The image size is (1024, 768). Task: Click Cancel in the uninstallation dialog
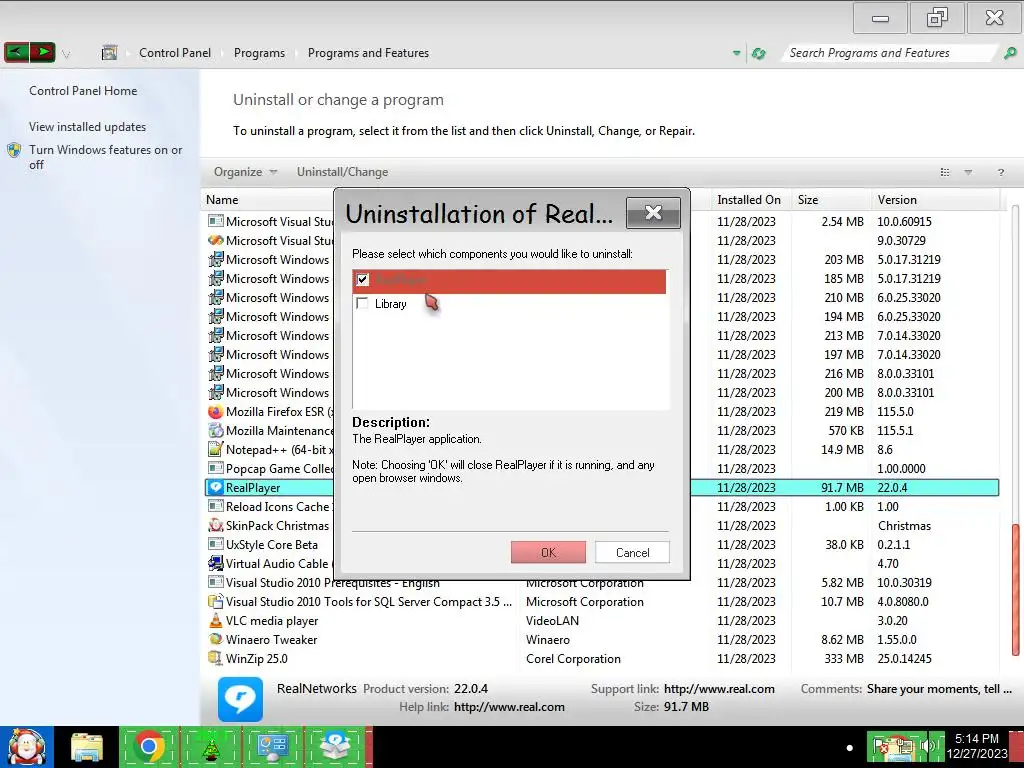[x=633, y=552]
